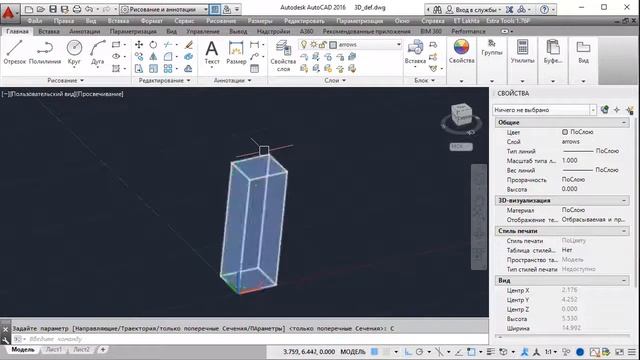640x360 pixels.
Task: Expand the Редактирование panel
Action: [x=164, y=80]
